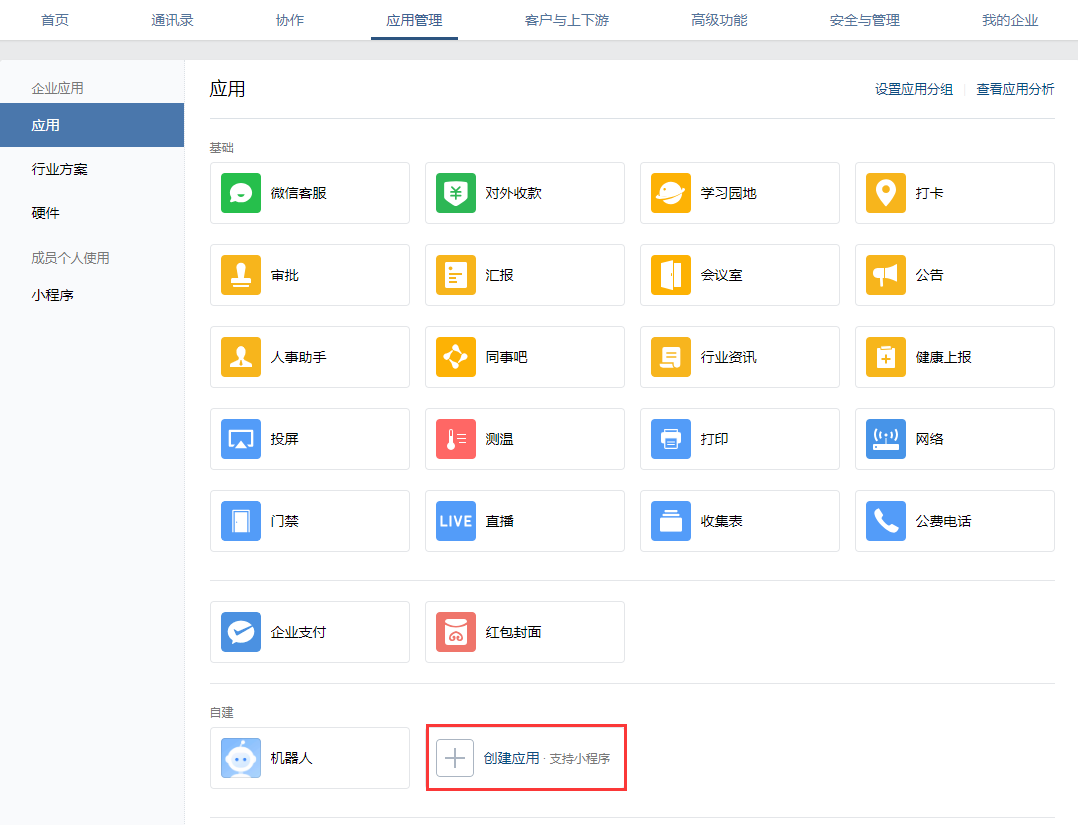Select 小程序 in the sidebar
This screenshot has height=825, width=1078.
53,295
